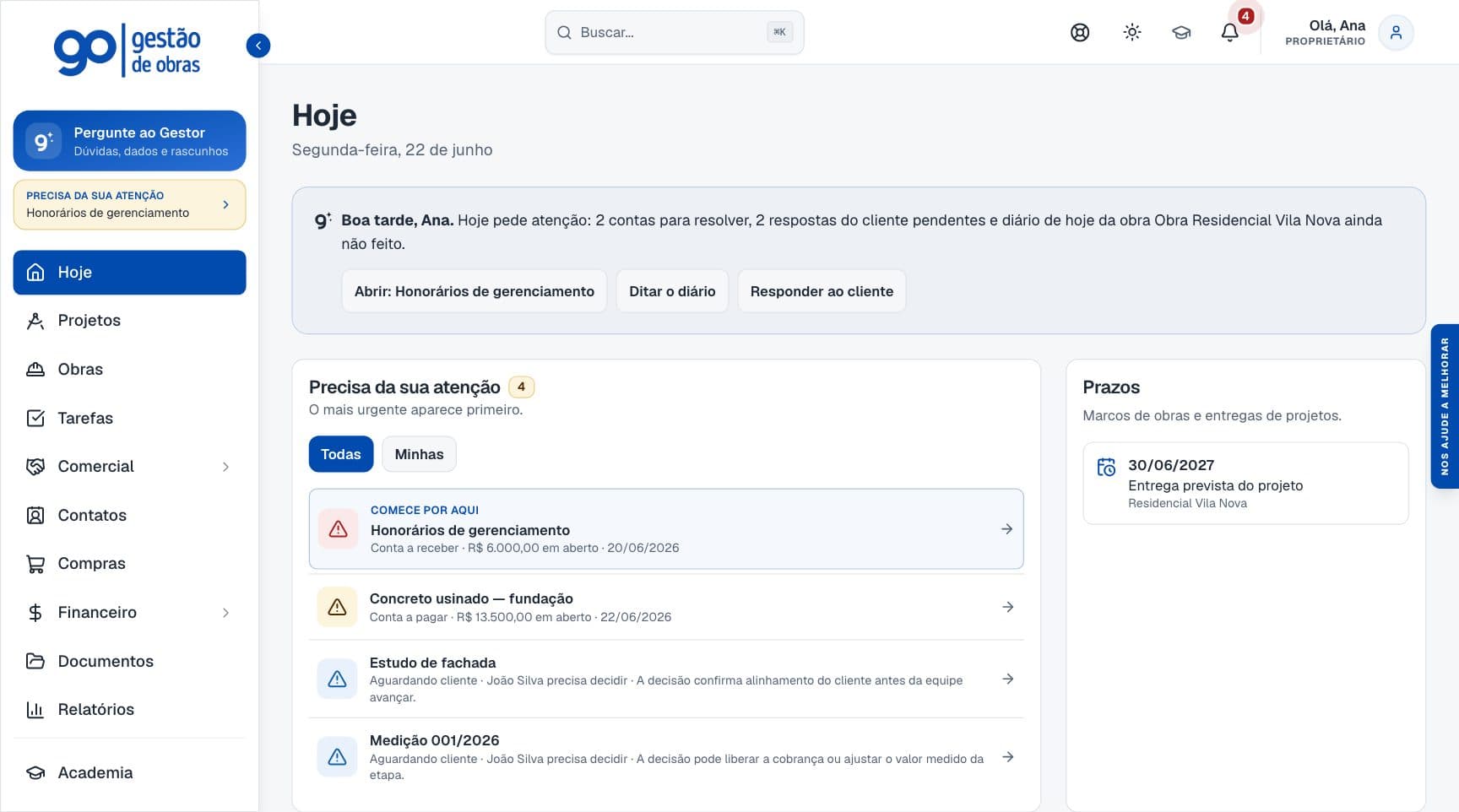Toggle the light/dark theme sun icon

pyautogui.click(x=1132, y=33)
